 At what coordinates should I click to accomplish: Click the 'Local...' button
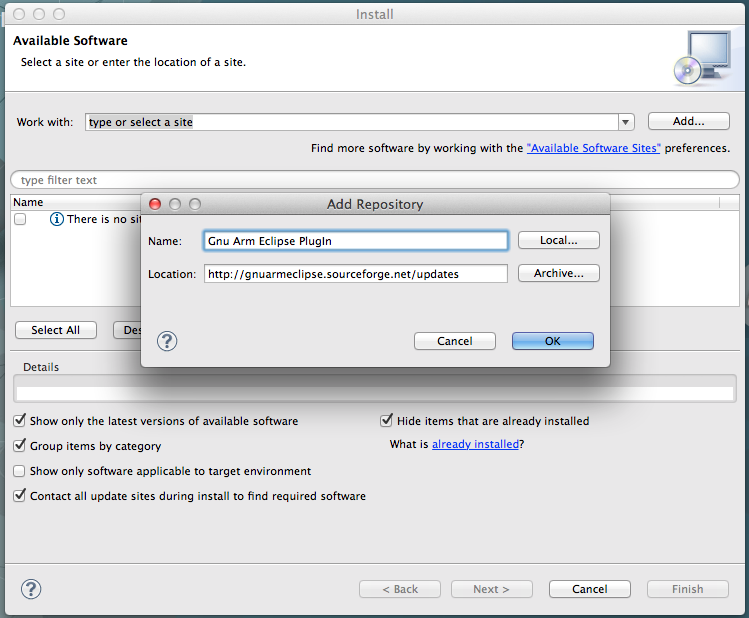pos(558,240)
